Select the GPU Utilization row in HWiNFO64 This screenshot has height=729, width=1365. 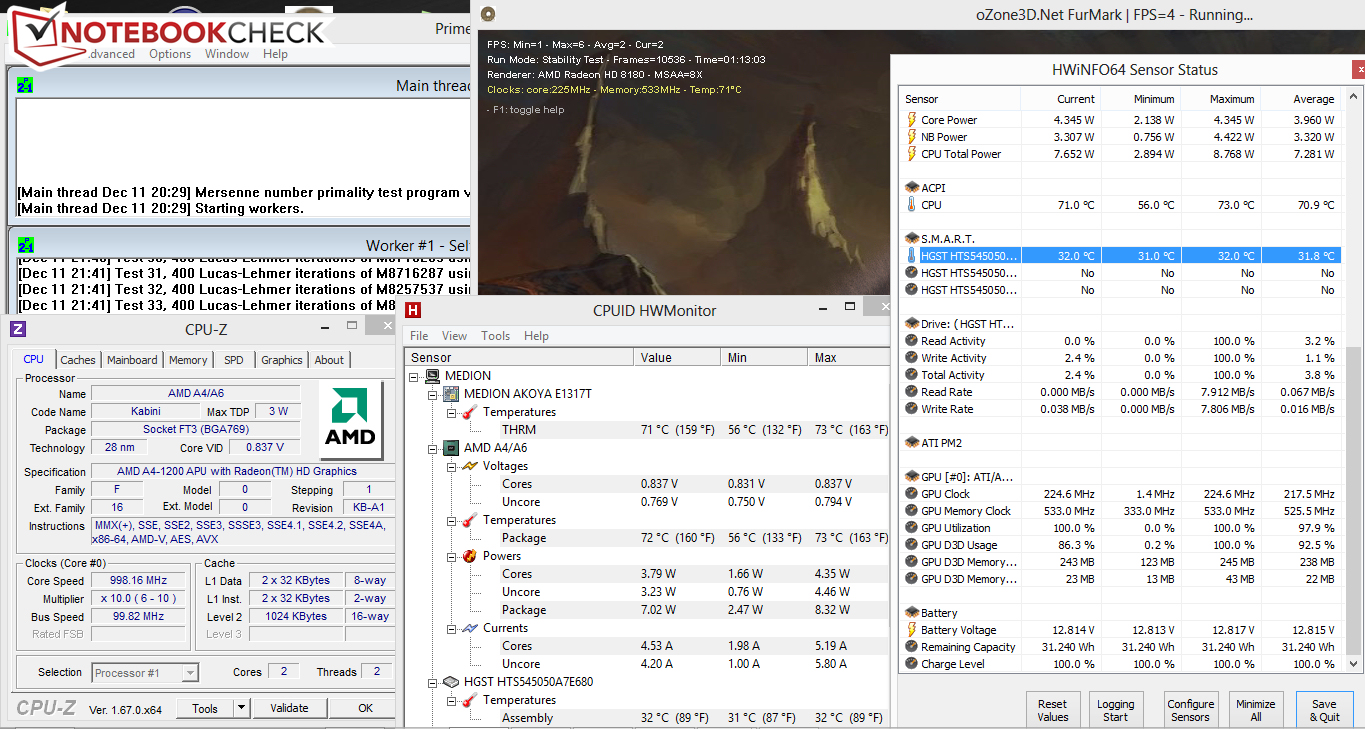pos(1122,528)
